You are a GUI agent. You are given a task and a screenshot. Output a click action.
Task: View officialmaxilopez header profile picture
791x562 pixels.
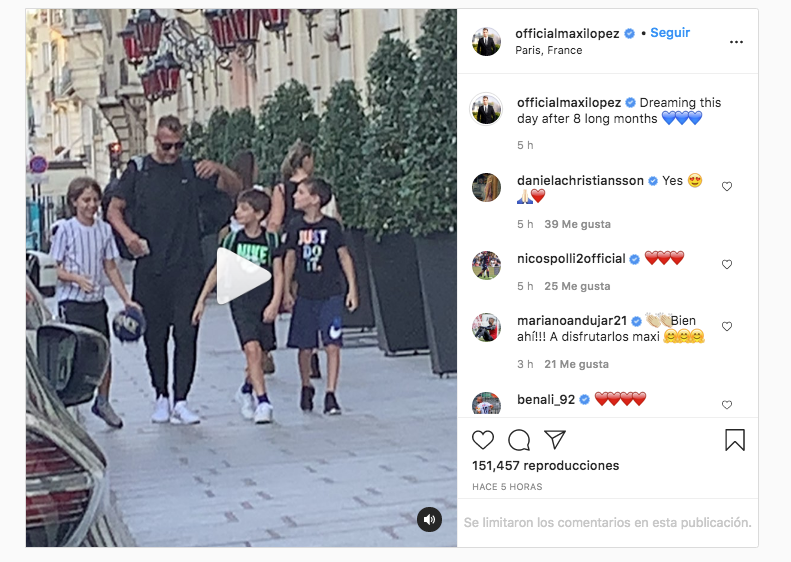pos(486,41)
